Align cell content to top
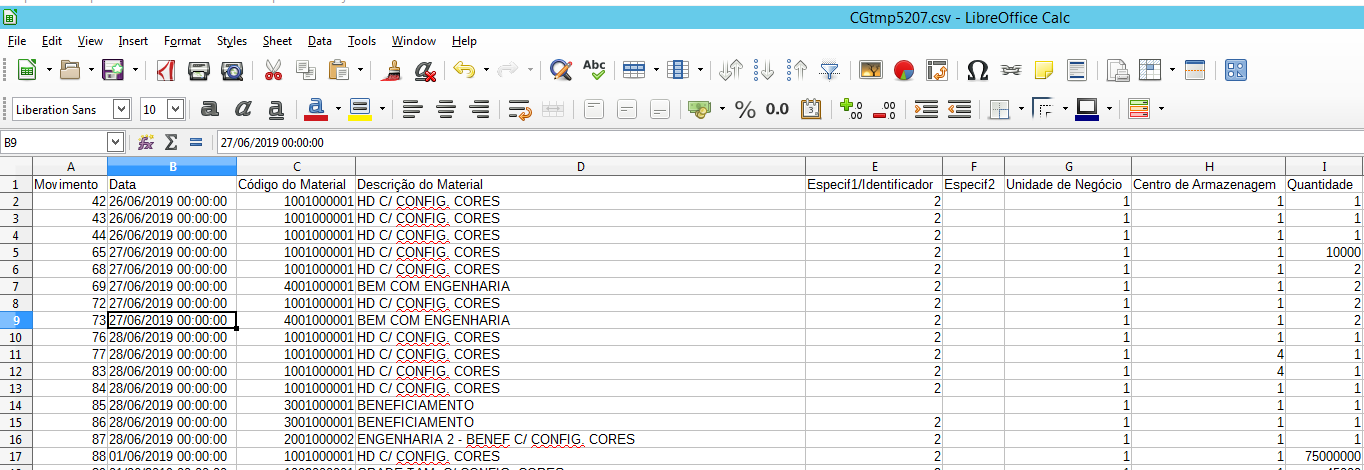Viewport: 1364px width, 470px height. pos(594,109)
